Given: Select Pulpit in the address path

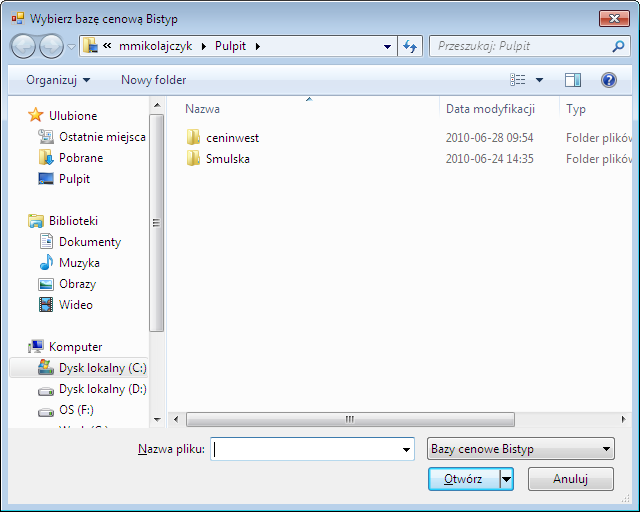Looking at the screenshot, I should 231,46.
